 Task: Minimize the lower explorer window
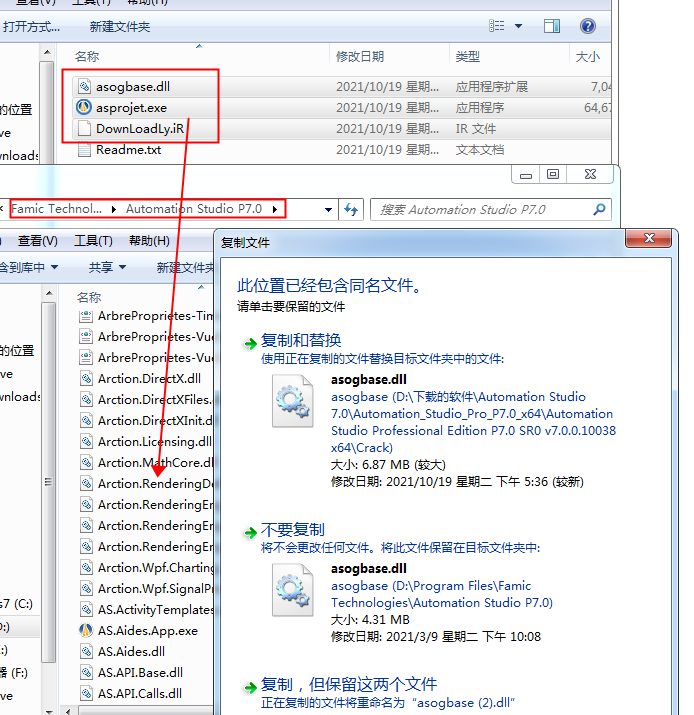click(526, 175)
